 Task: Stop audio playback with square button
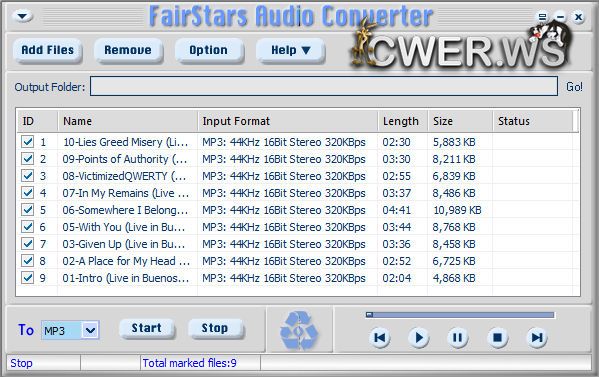(x=497, y=337)
